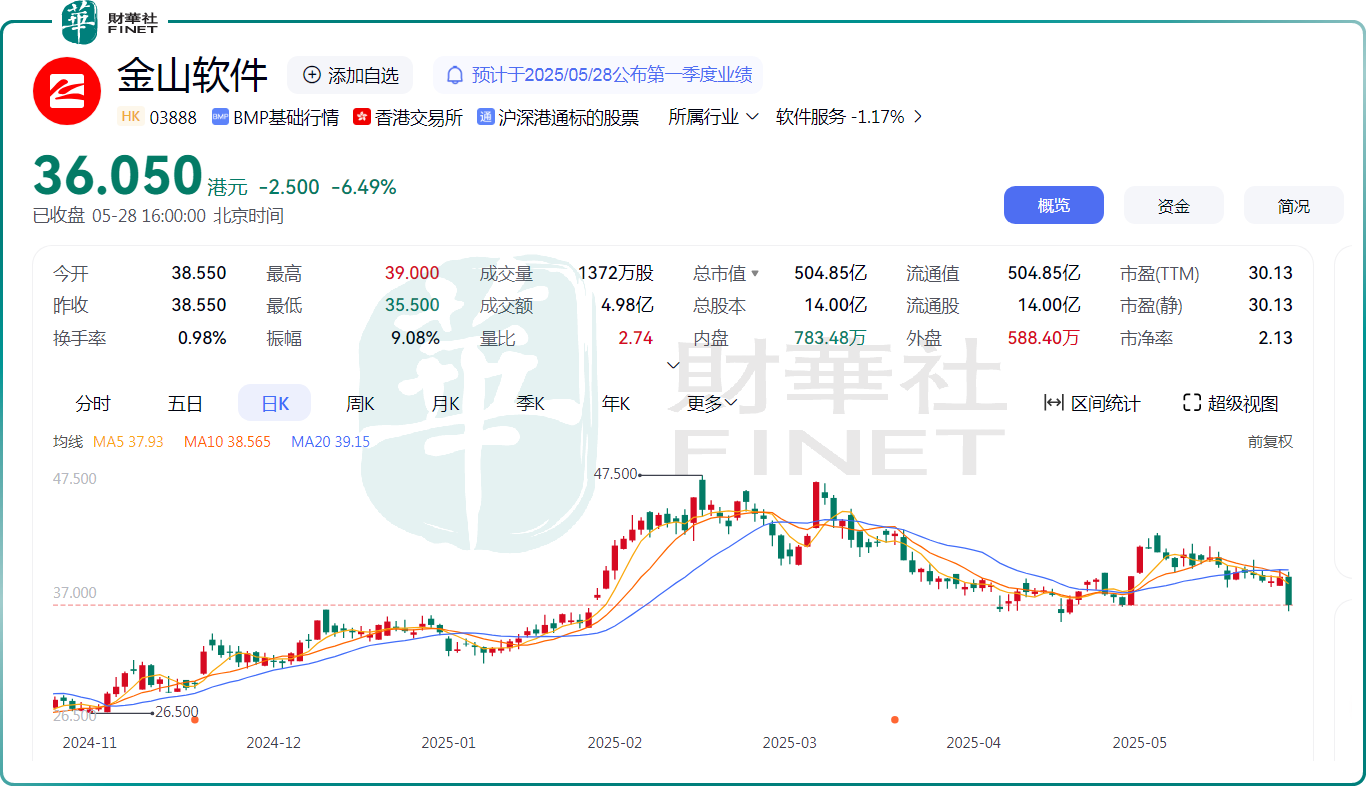This screenshot has width=1366, height=806.
Task: Click the 量比 value 2.74
Action: [x=636, y=338]
